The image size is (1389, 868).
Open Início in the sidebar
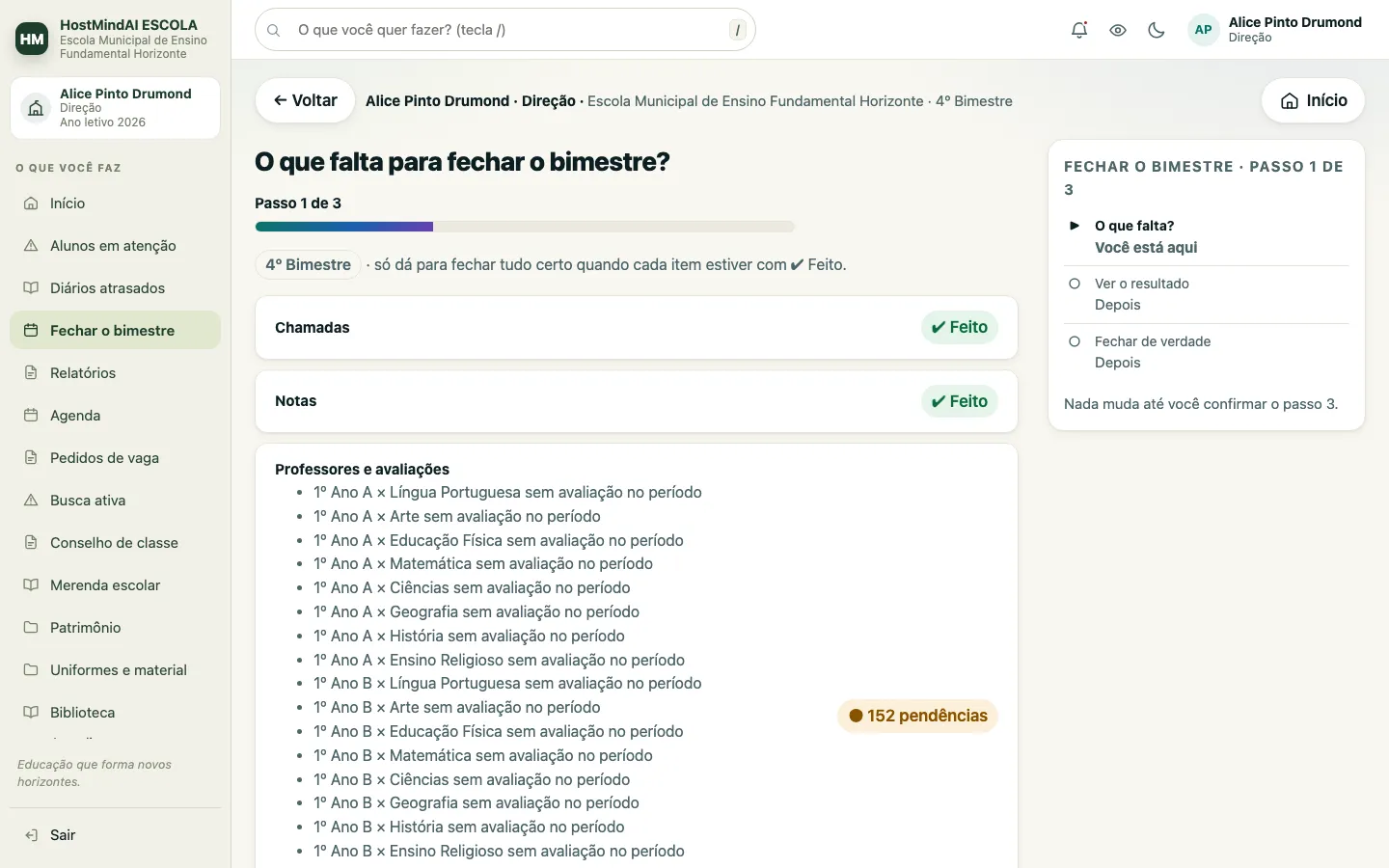coord(115,203)
